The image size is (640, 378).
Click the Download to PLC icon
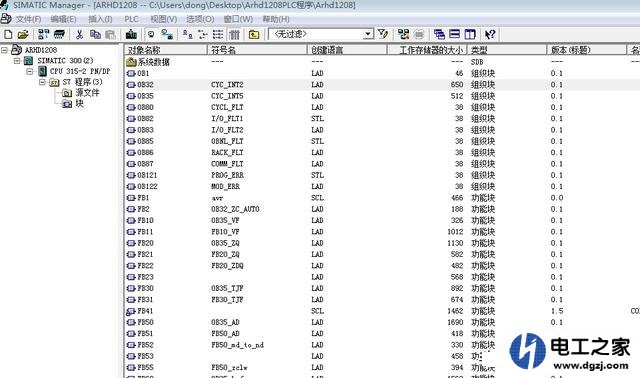click(x=131, y=35)
